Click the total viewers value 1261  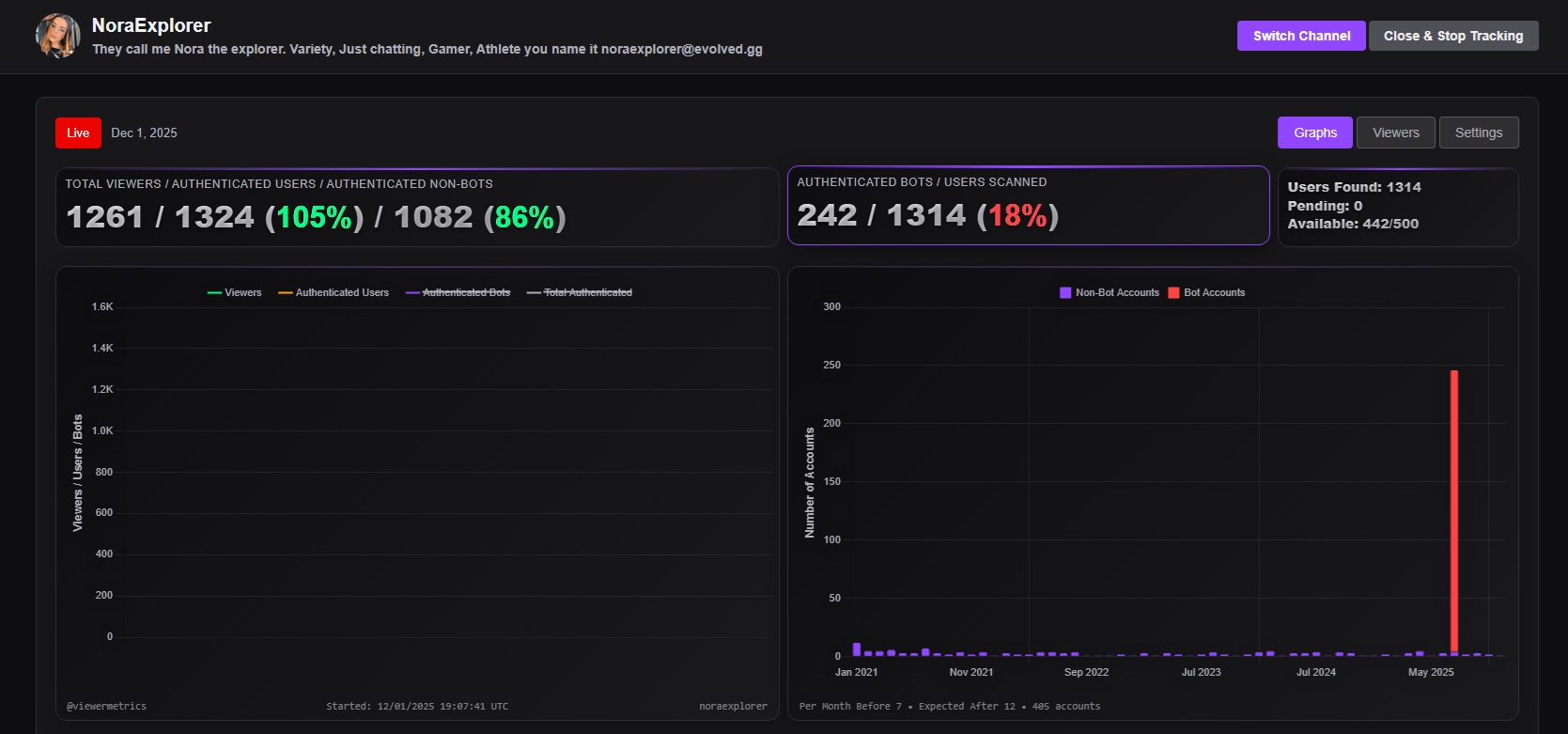tap(104, 217)
